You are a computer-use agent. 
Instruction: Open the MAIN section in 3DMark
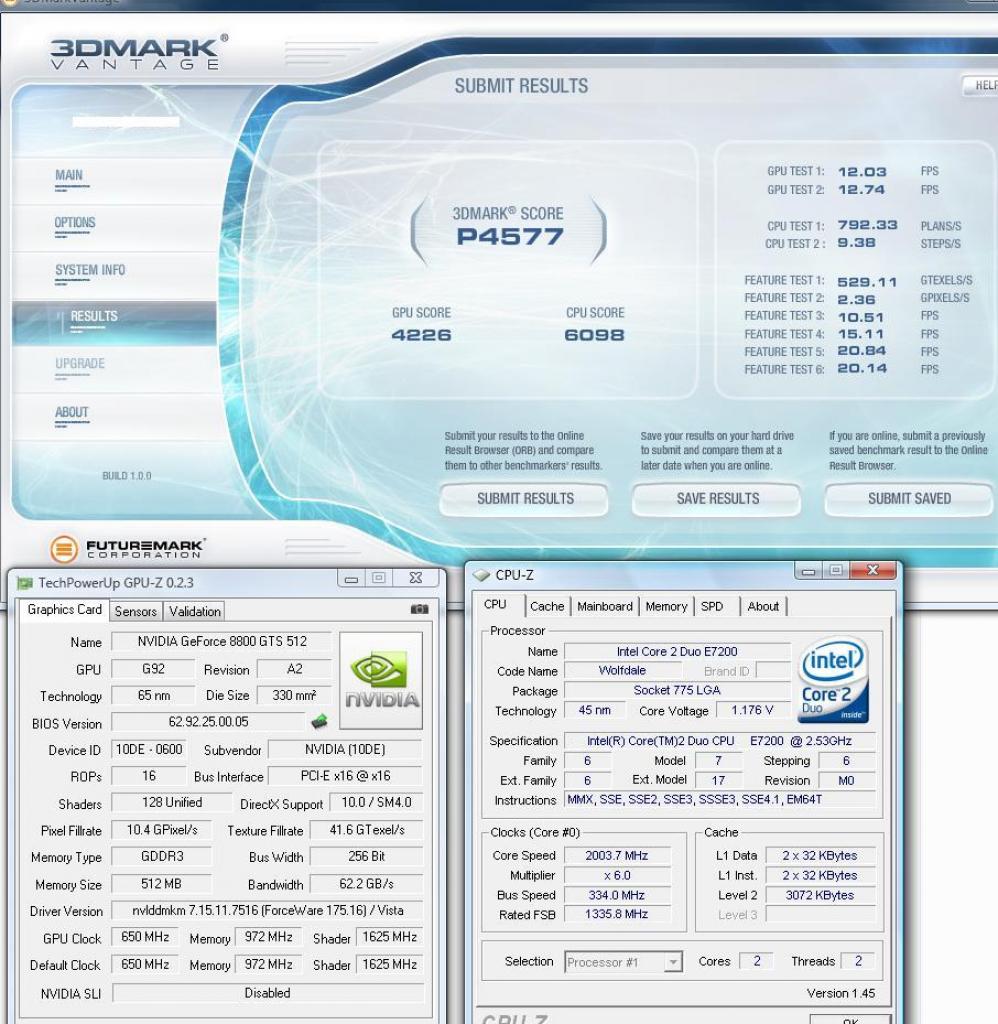tap(69, 175)
